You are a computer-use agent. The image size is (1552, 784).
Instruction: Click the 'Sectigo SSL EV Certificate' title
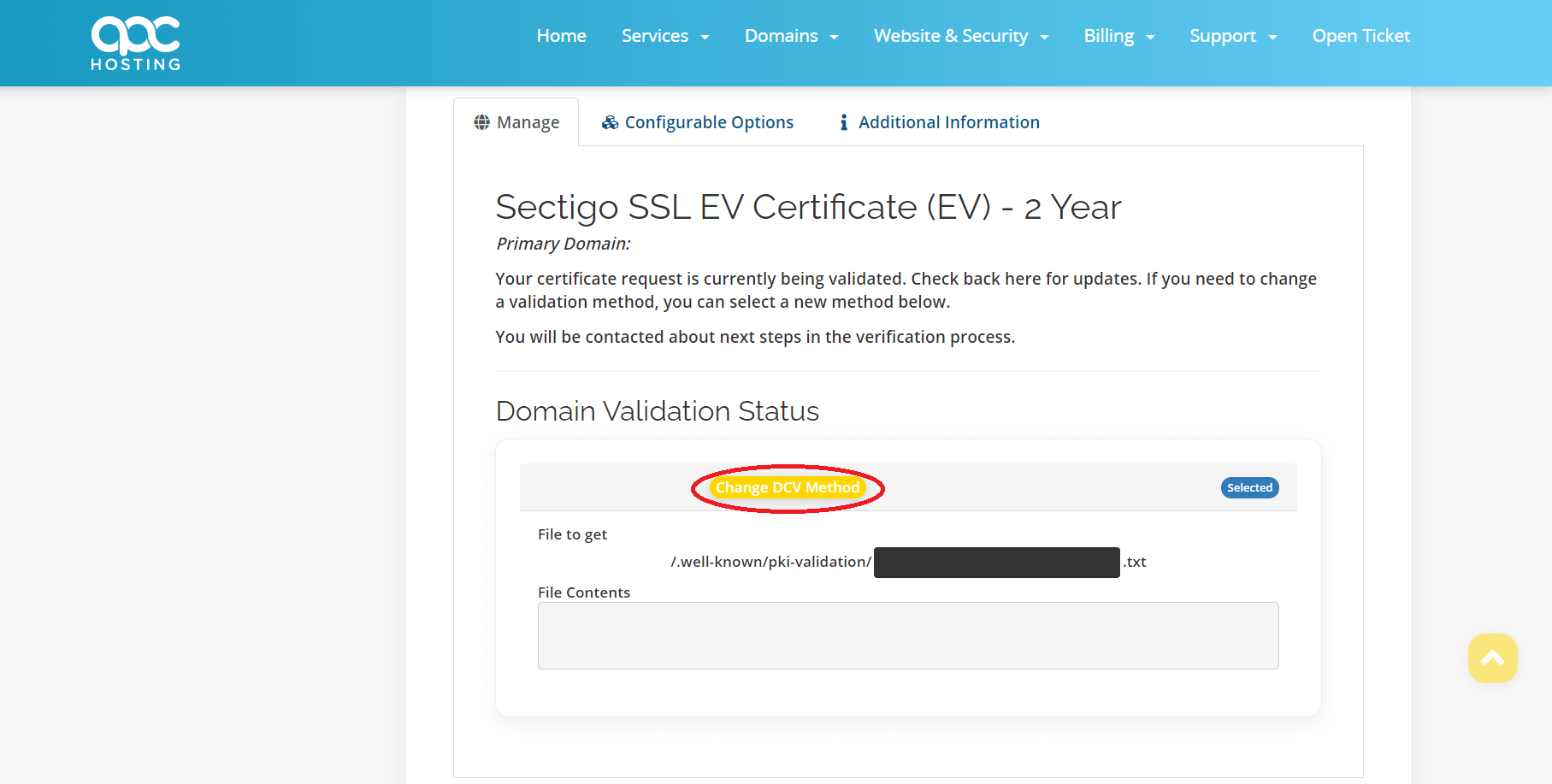(x=808, y=207)
